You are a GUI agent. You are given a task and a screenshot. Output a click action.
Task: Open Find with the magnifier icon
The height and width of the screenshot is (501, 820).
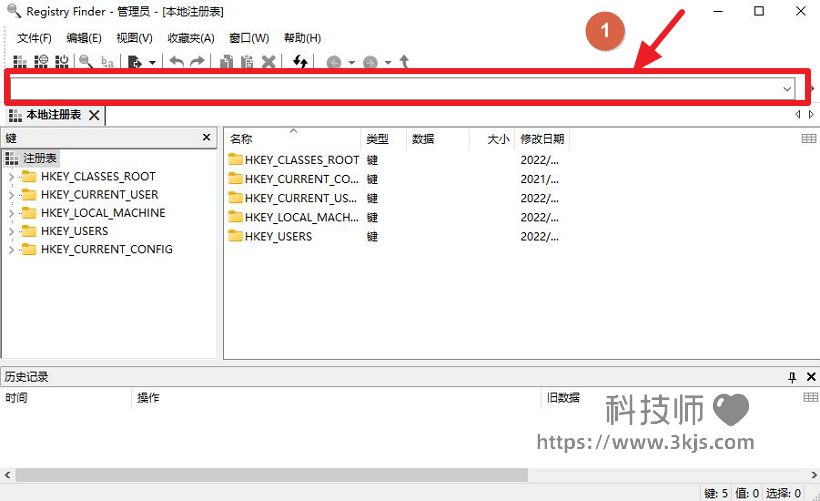coord(86,62)
